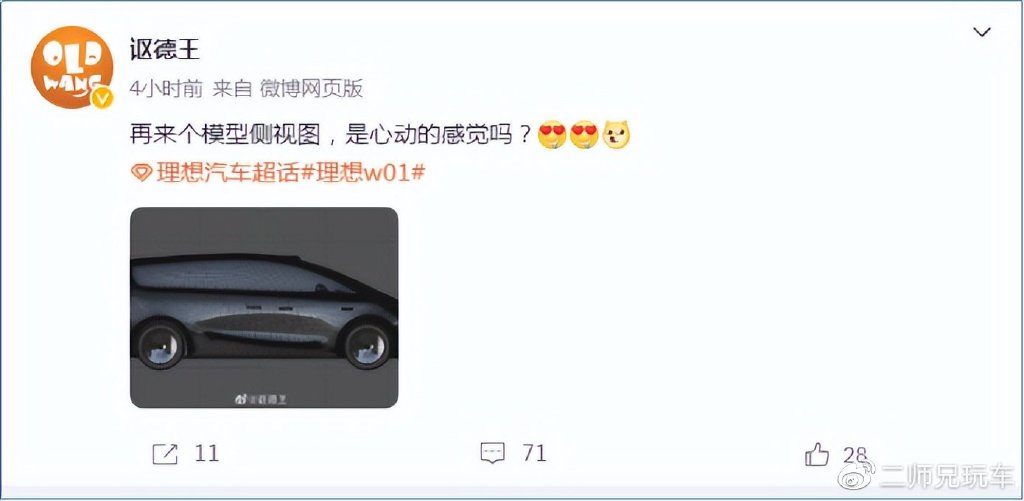The height and width of the screenshot is (501, 1024).
Task: Open the 讴德王 username link
Action: (x=165, y=49)
